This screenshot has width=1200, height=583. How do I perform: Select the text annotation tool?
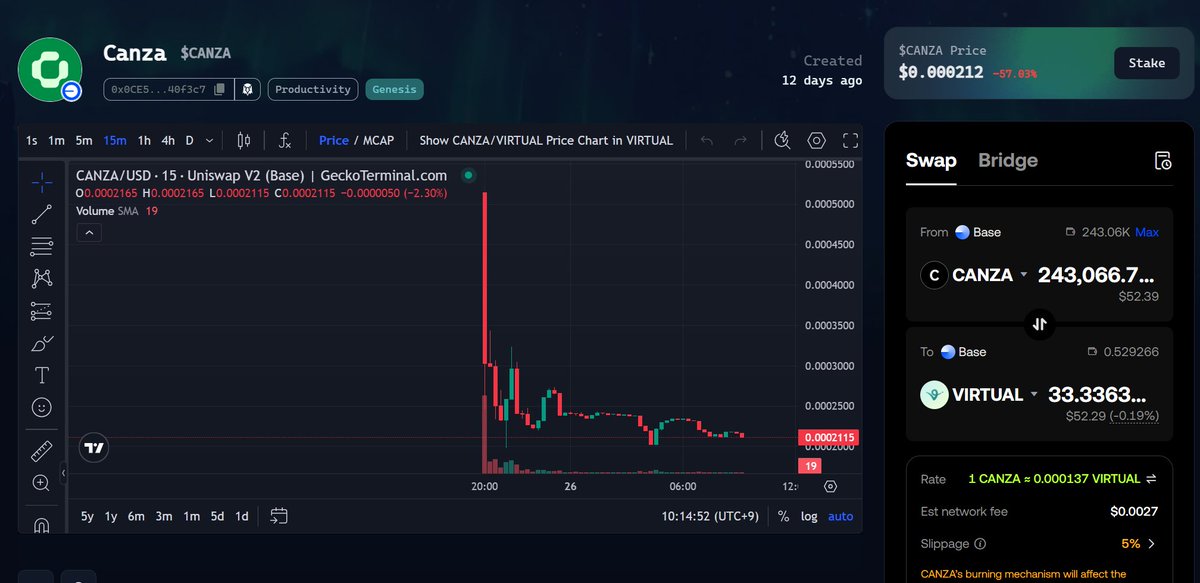coord(42,375)
